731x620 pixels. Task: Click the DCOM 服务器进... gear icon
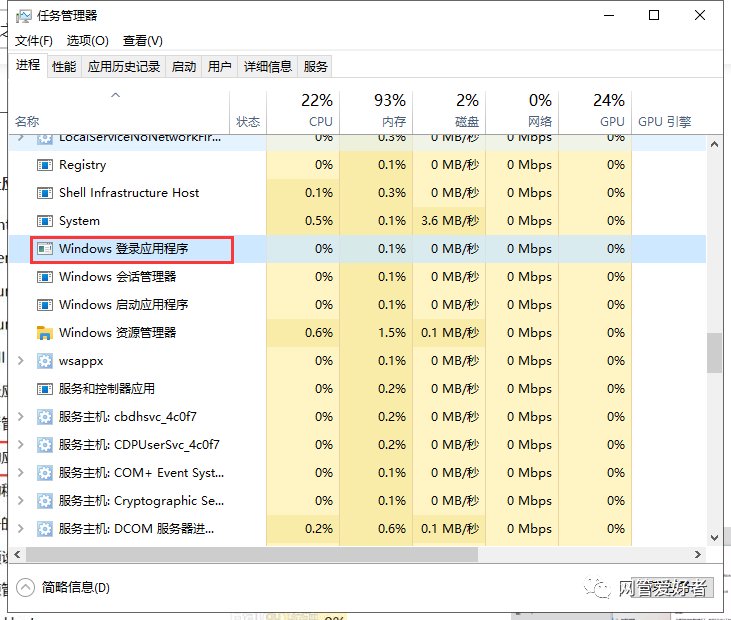click(x=45, y=529)
